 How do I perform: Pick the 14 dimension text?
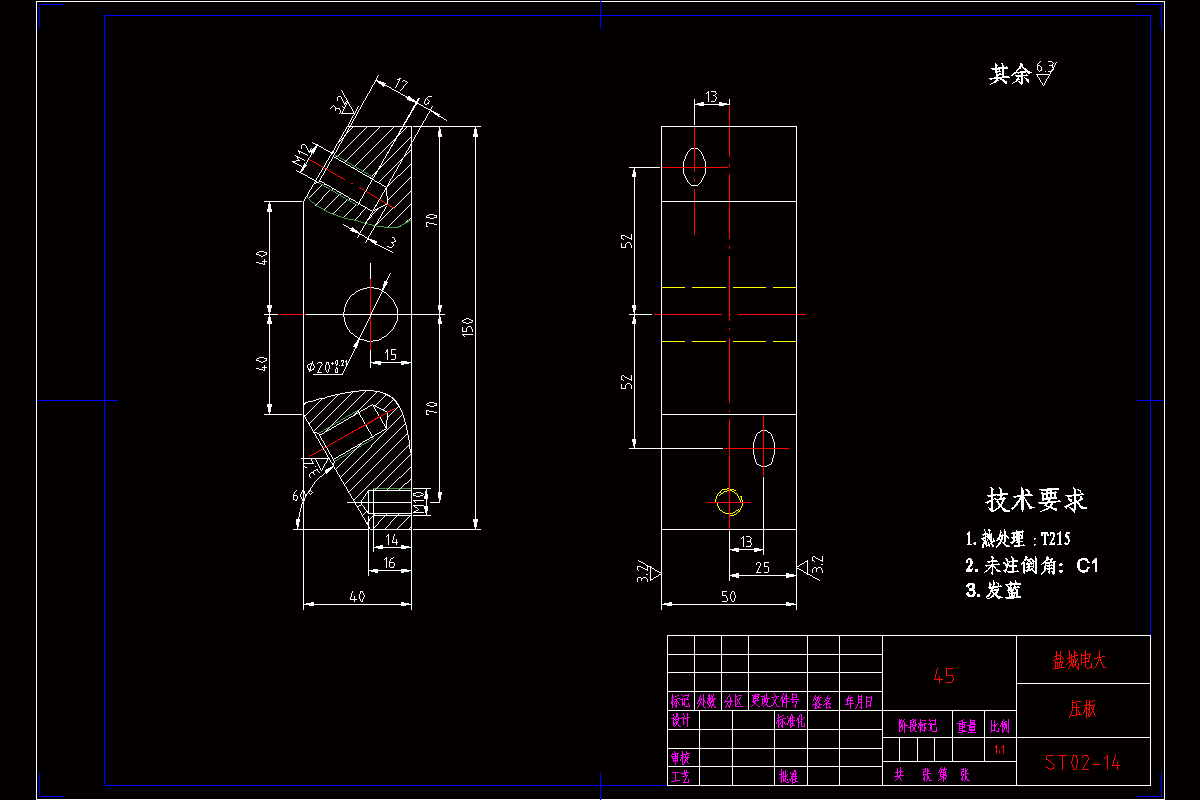[390, 541]
